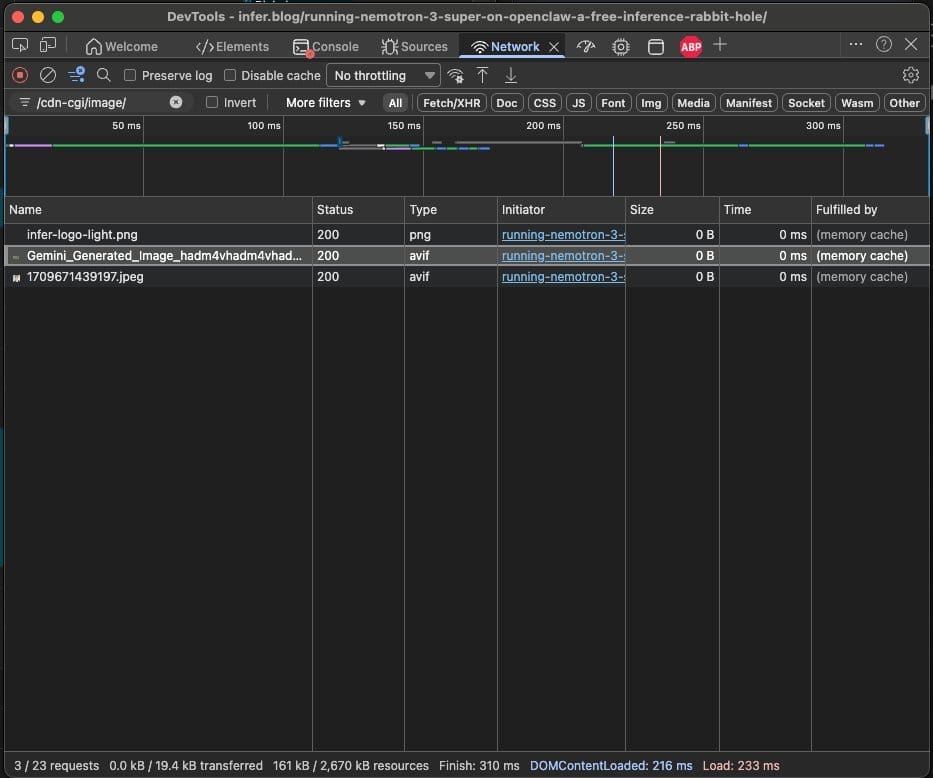Import HAR file upload arrow
The height and width of the screenshot is (778, 933).
pos(483,76)
